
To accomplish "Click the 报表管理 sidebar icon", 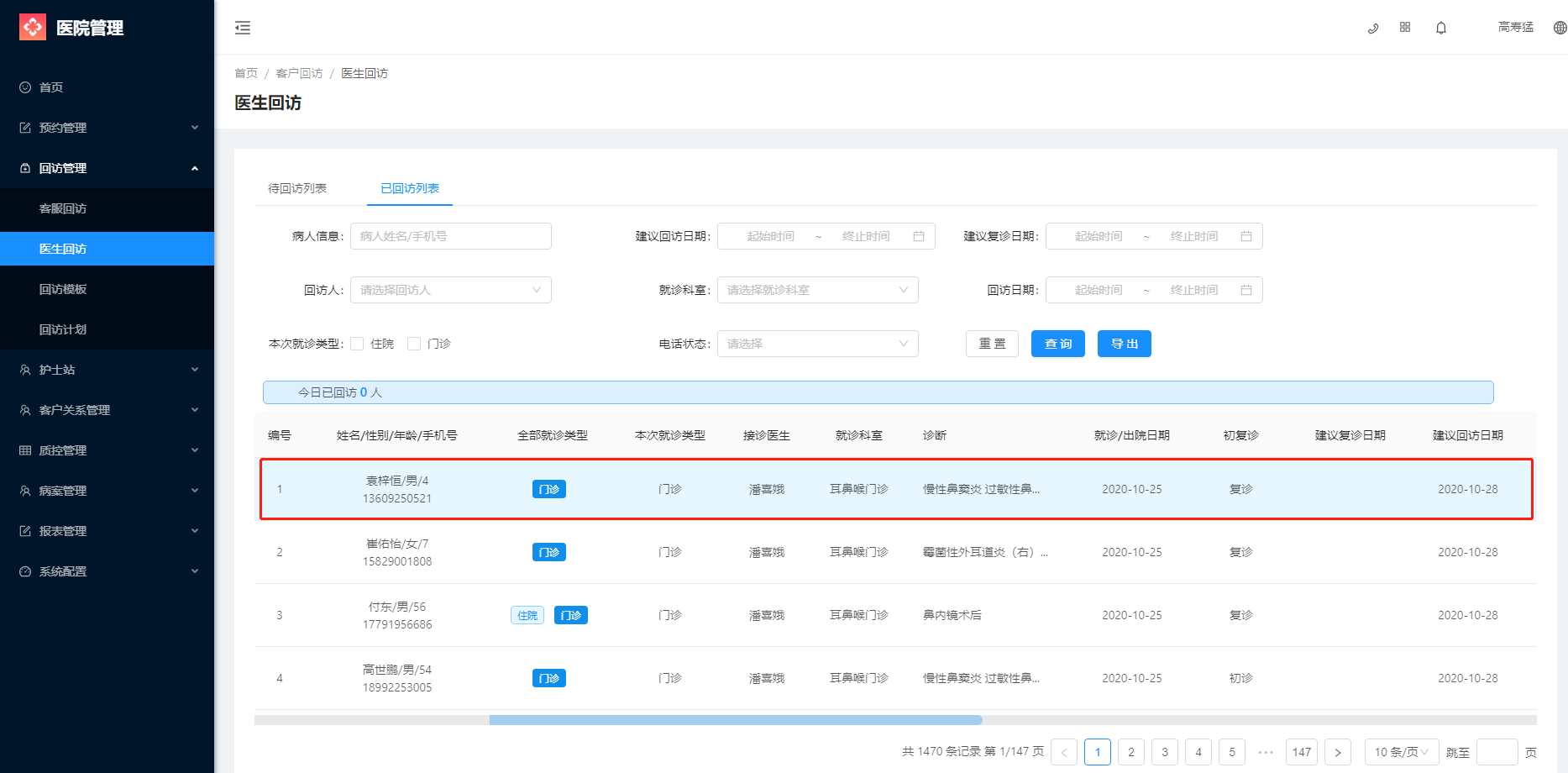I will click(25, 531).
